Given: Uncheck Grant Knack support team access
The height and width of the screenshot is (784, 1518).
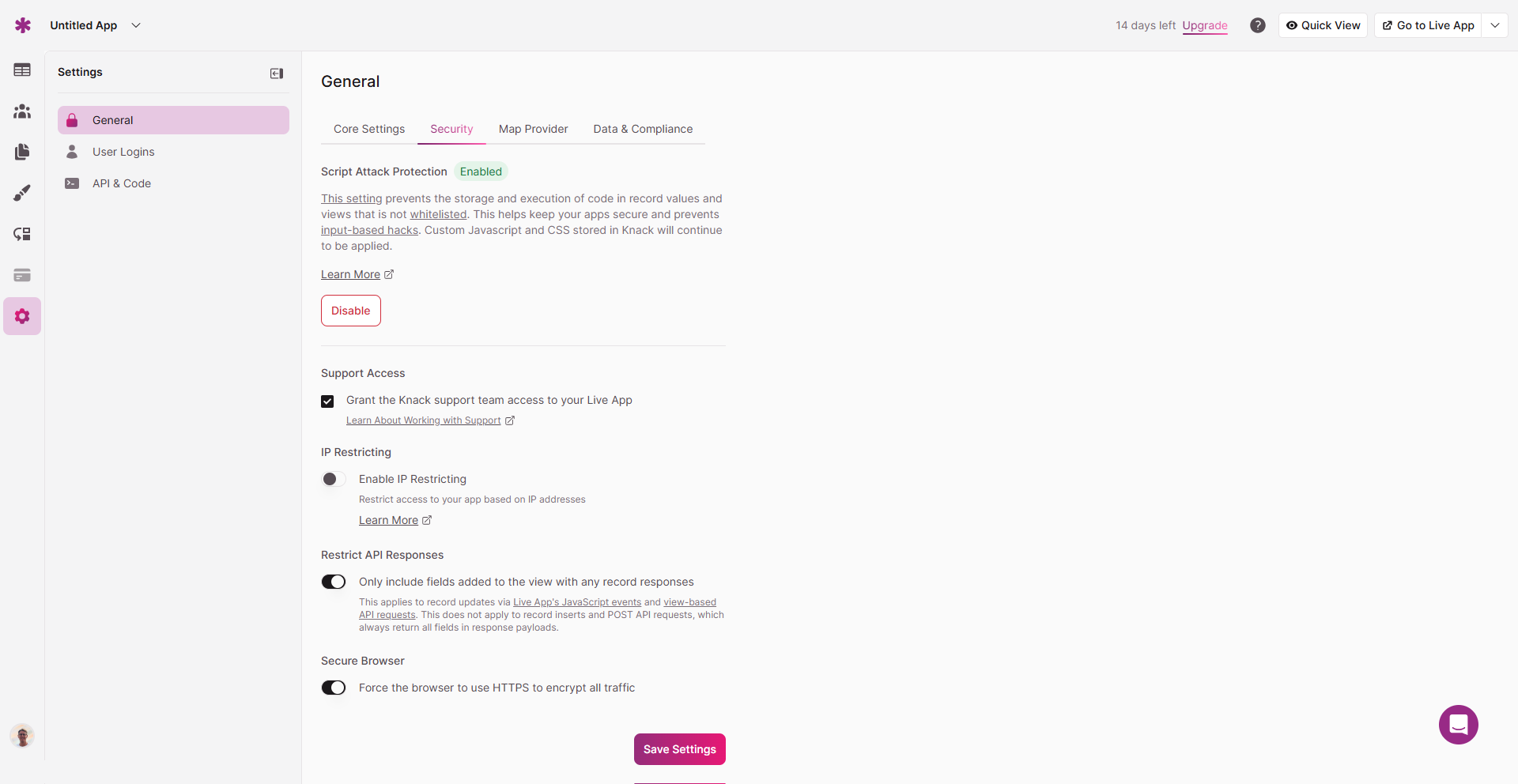Looking at the screenshot, I should (x=327, y=401).
